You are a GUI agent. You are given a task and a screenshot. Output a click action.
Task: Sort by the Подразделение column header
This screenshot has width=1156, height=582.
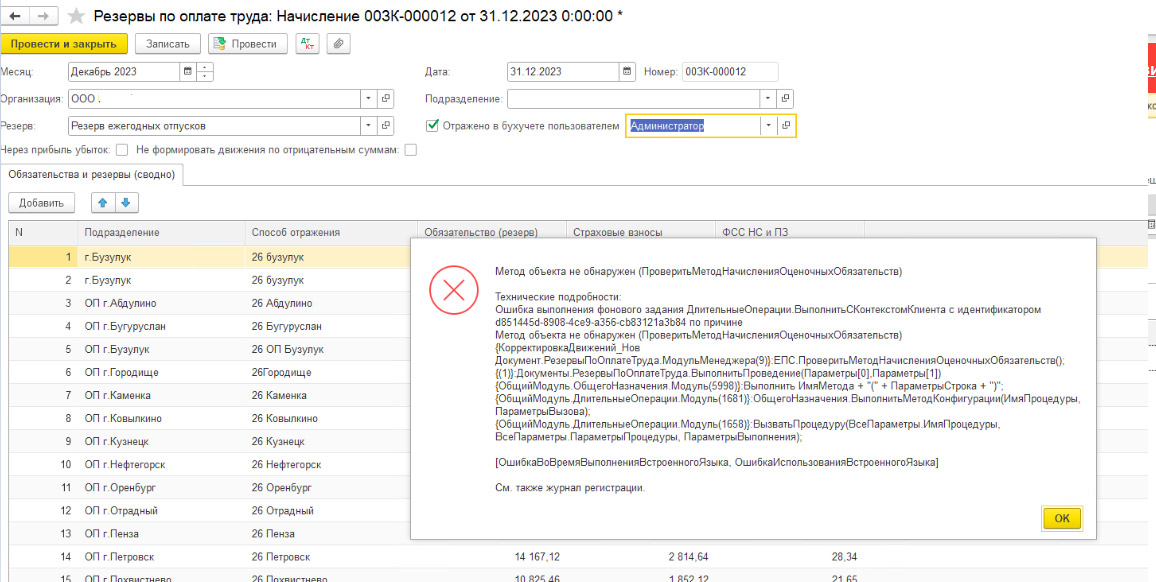[161, 232]
